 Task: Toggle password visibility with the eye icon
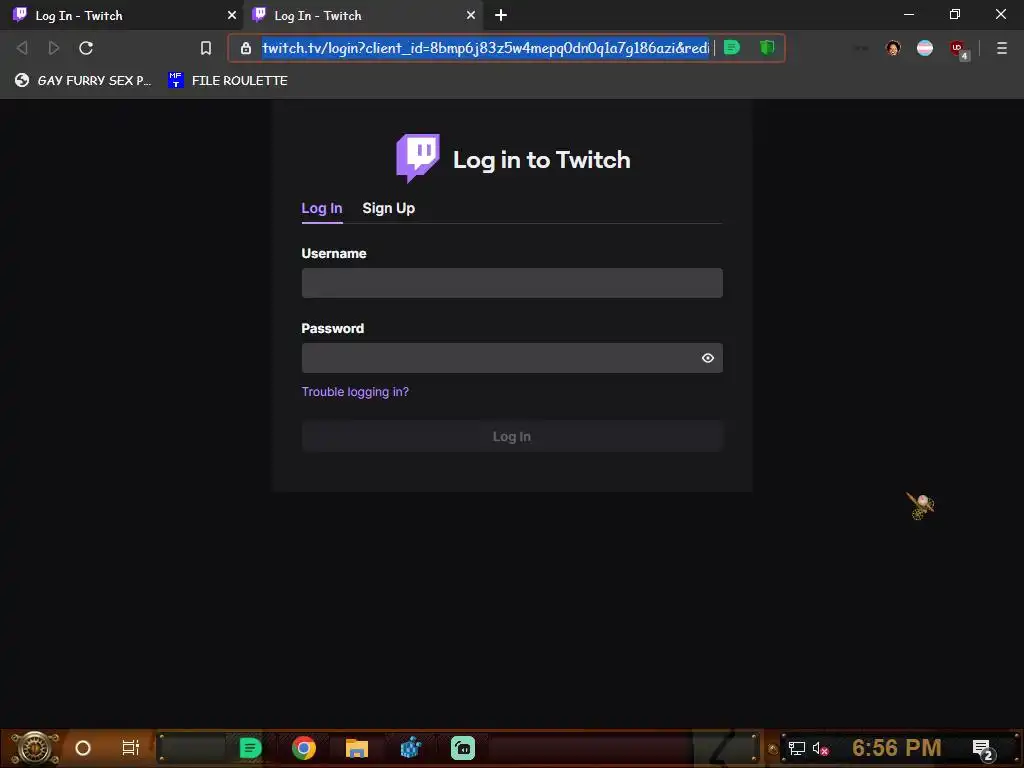click(x=708, y=358)
